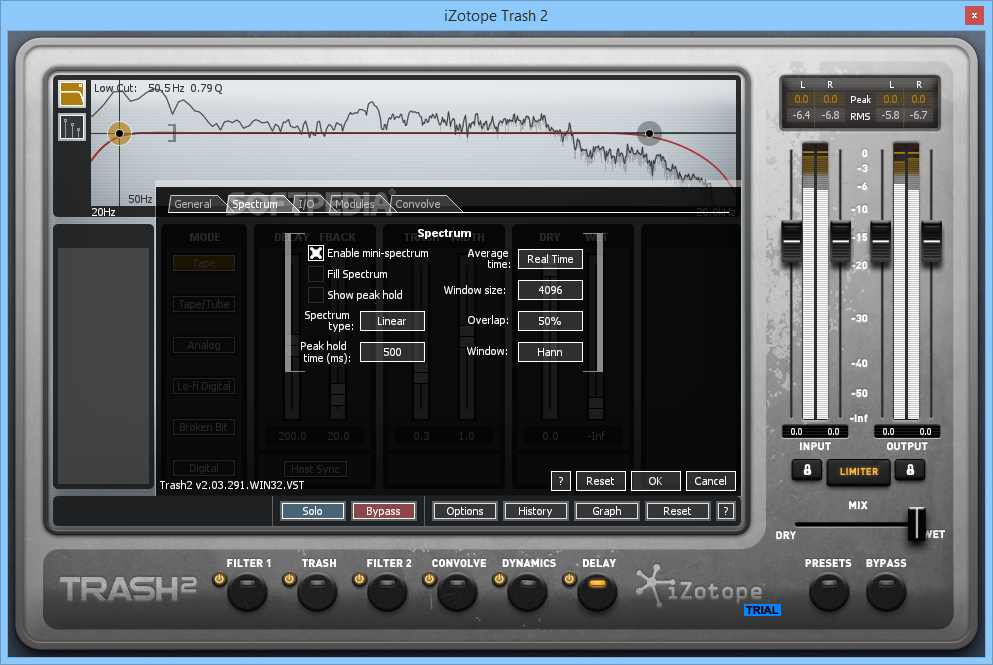Open the Delay module knob
Screen dimensions: 993x665
point(597,592)
